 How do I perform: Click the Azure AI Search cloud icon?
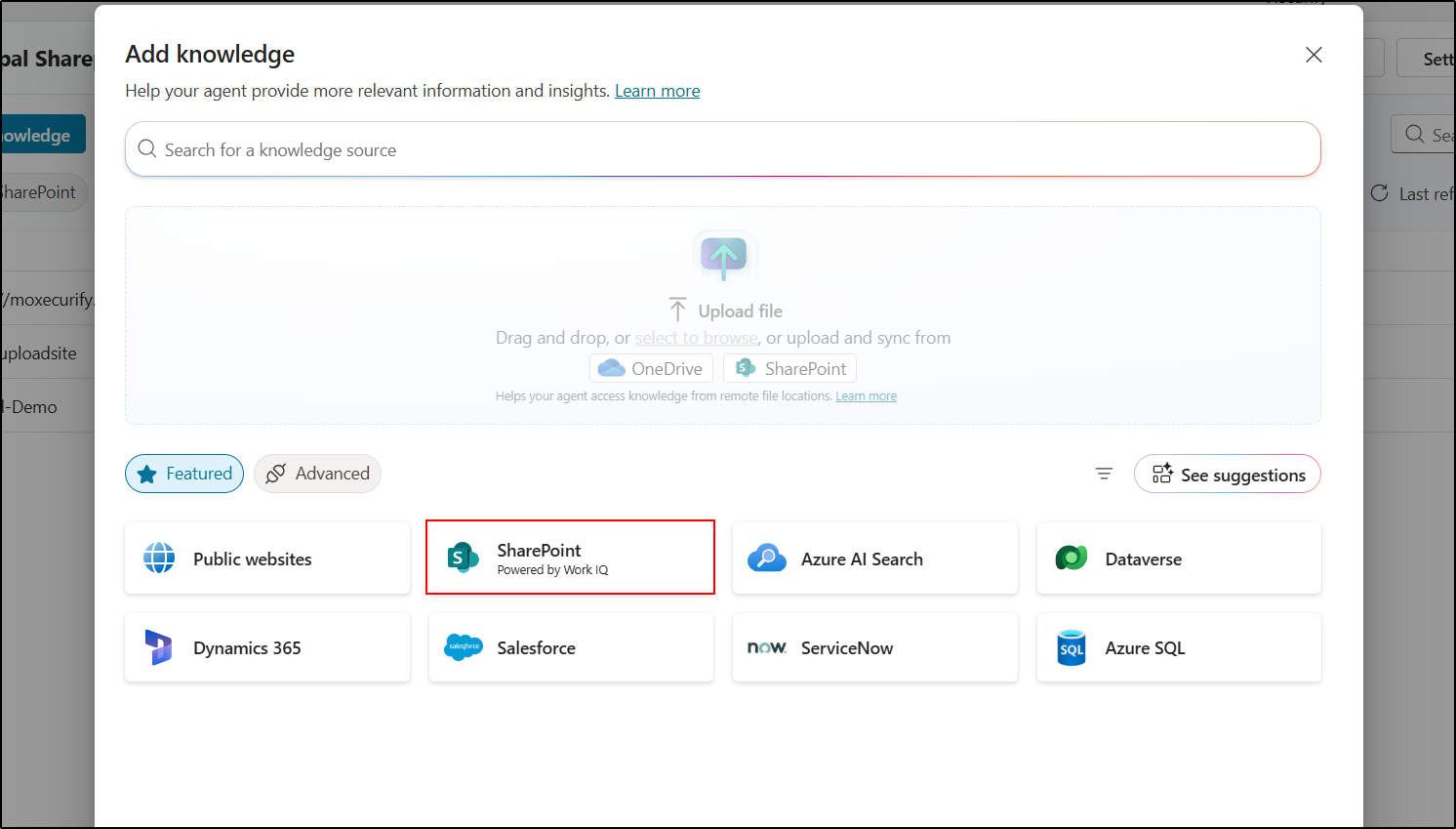coord(767,559)
